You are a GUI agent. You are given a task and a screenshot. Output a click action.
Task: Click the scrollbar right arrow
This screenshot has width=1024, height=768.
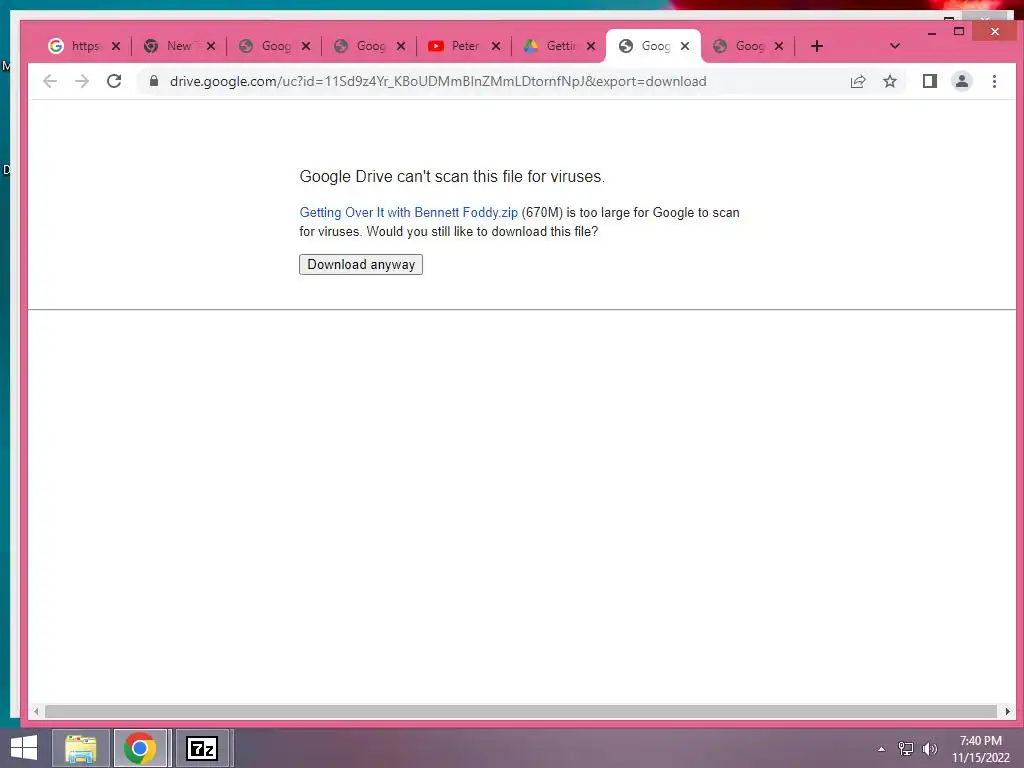(1007, 711)
